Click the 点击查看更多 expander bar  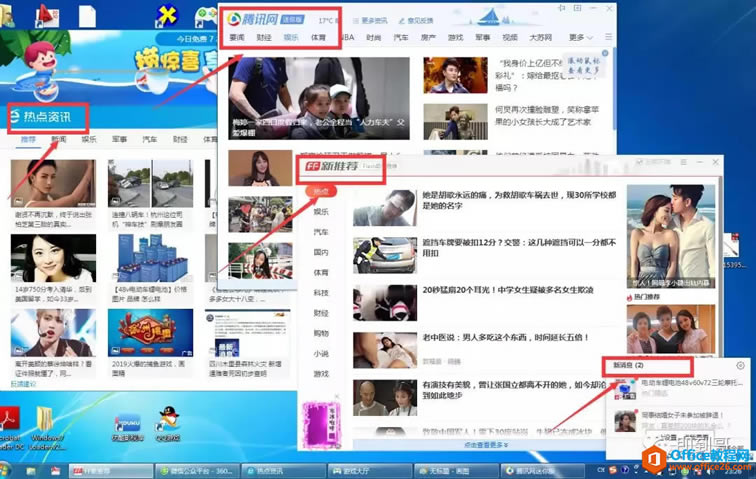pyautogui.click(x=486, y=445)
